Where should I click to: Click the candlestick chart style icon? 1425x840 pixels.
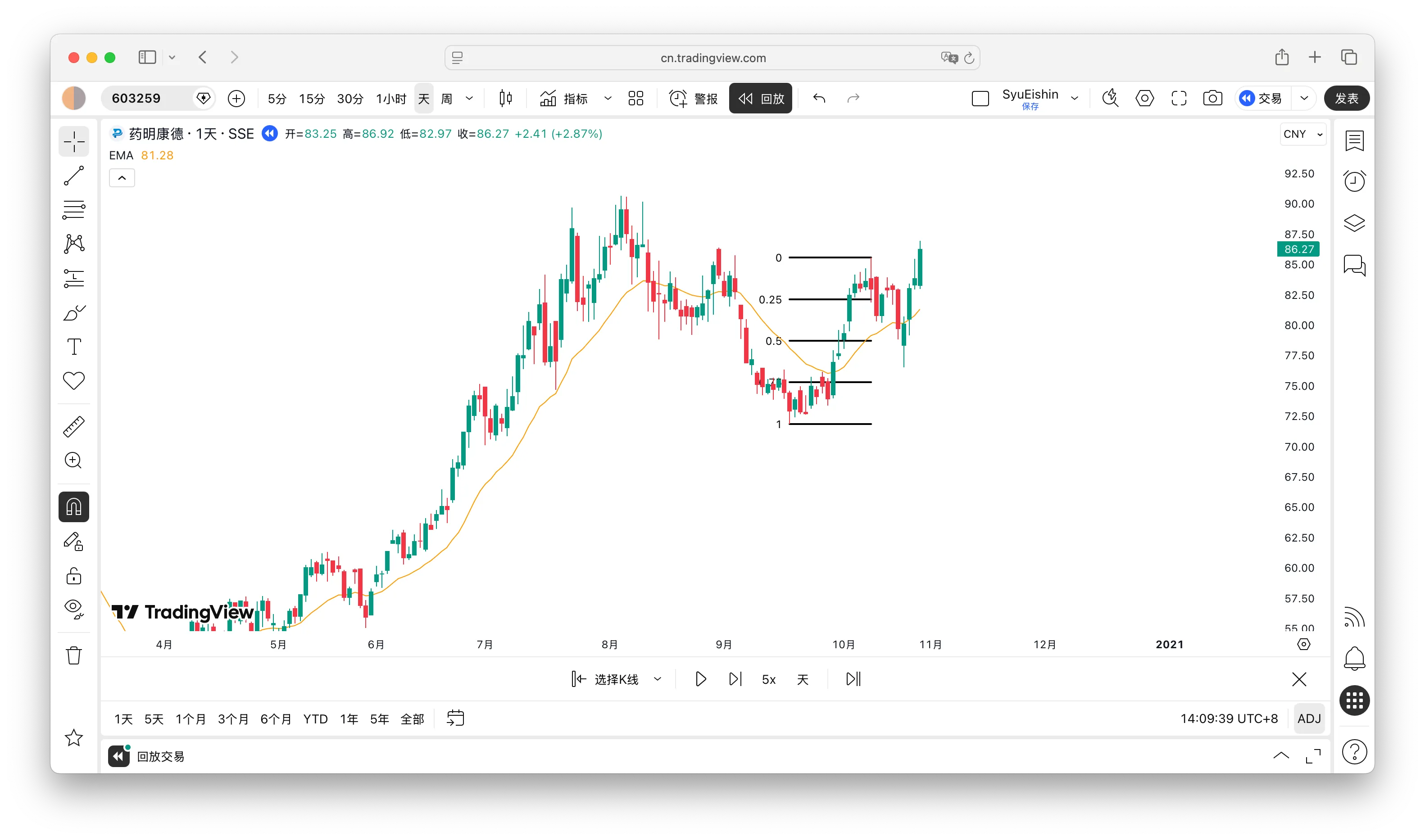point(506,99)
